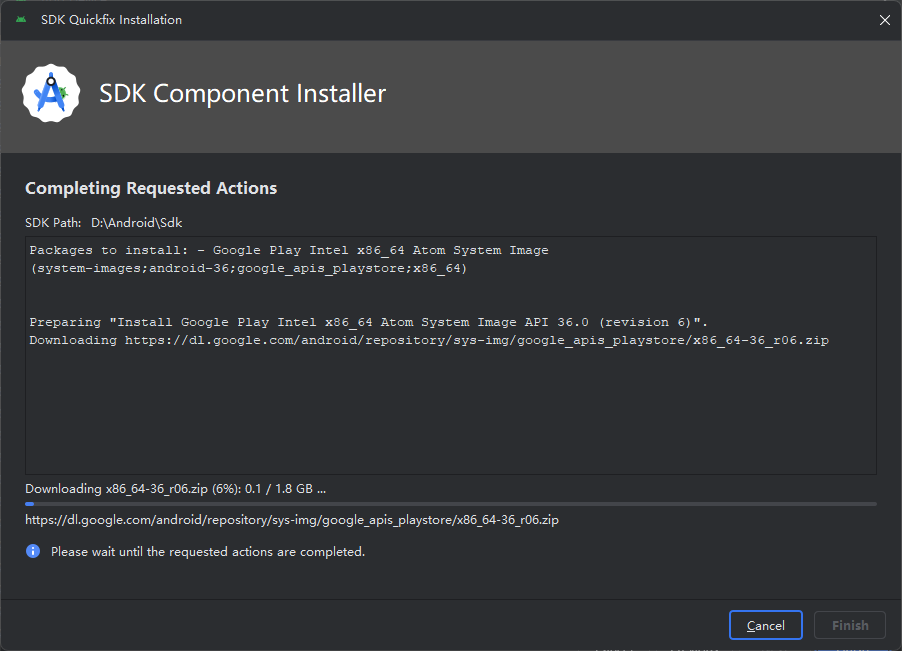This screenshot has width=902, height=651.
Task: Click the Android icon in the title bar
Action: pyautogui.click(x=21, y=20)
